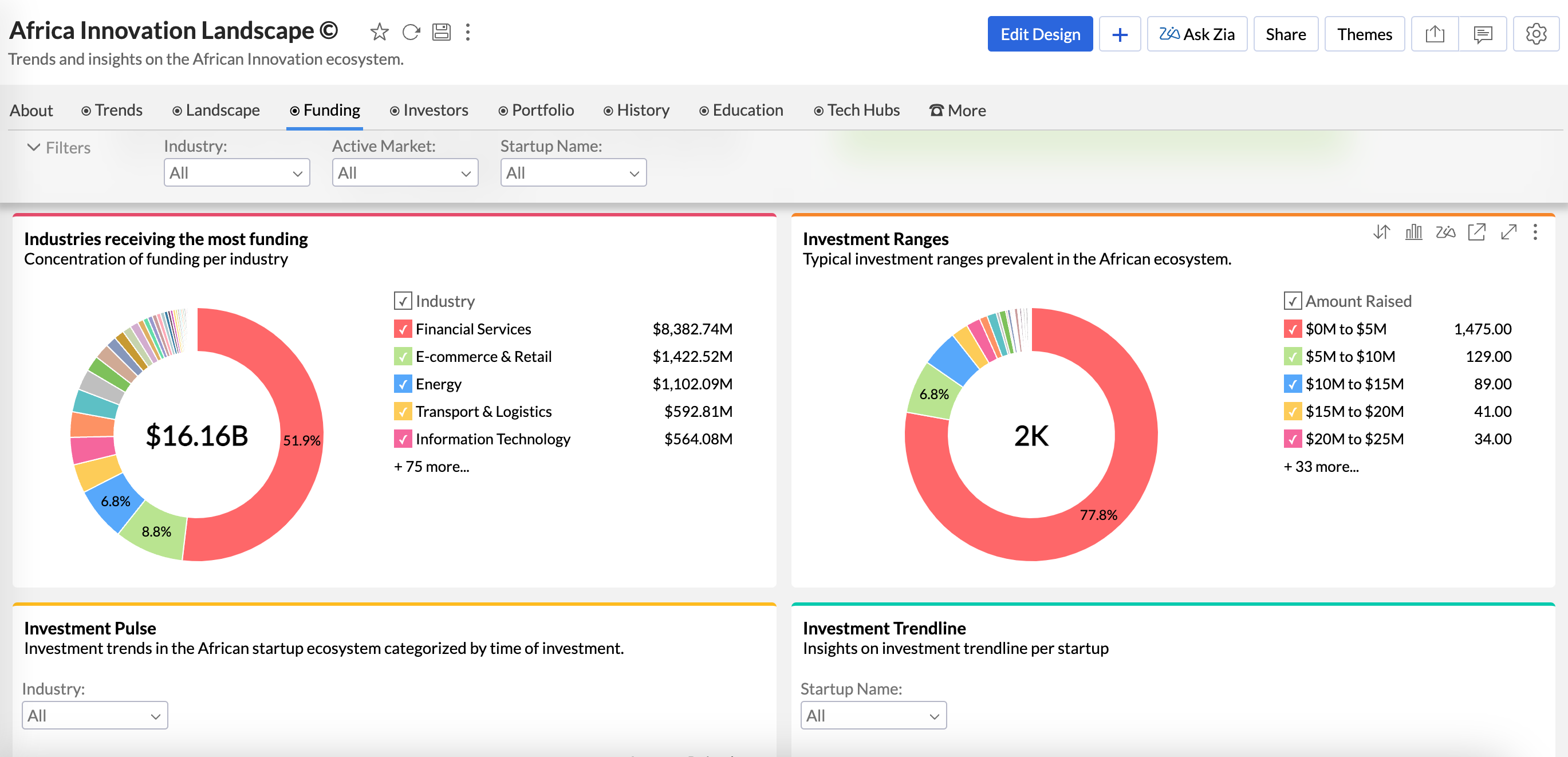Switch to the Trends tab
The image size is (1568, 757).
coord(112,110)
